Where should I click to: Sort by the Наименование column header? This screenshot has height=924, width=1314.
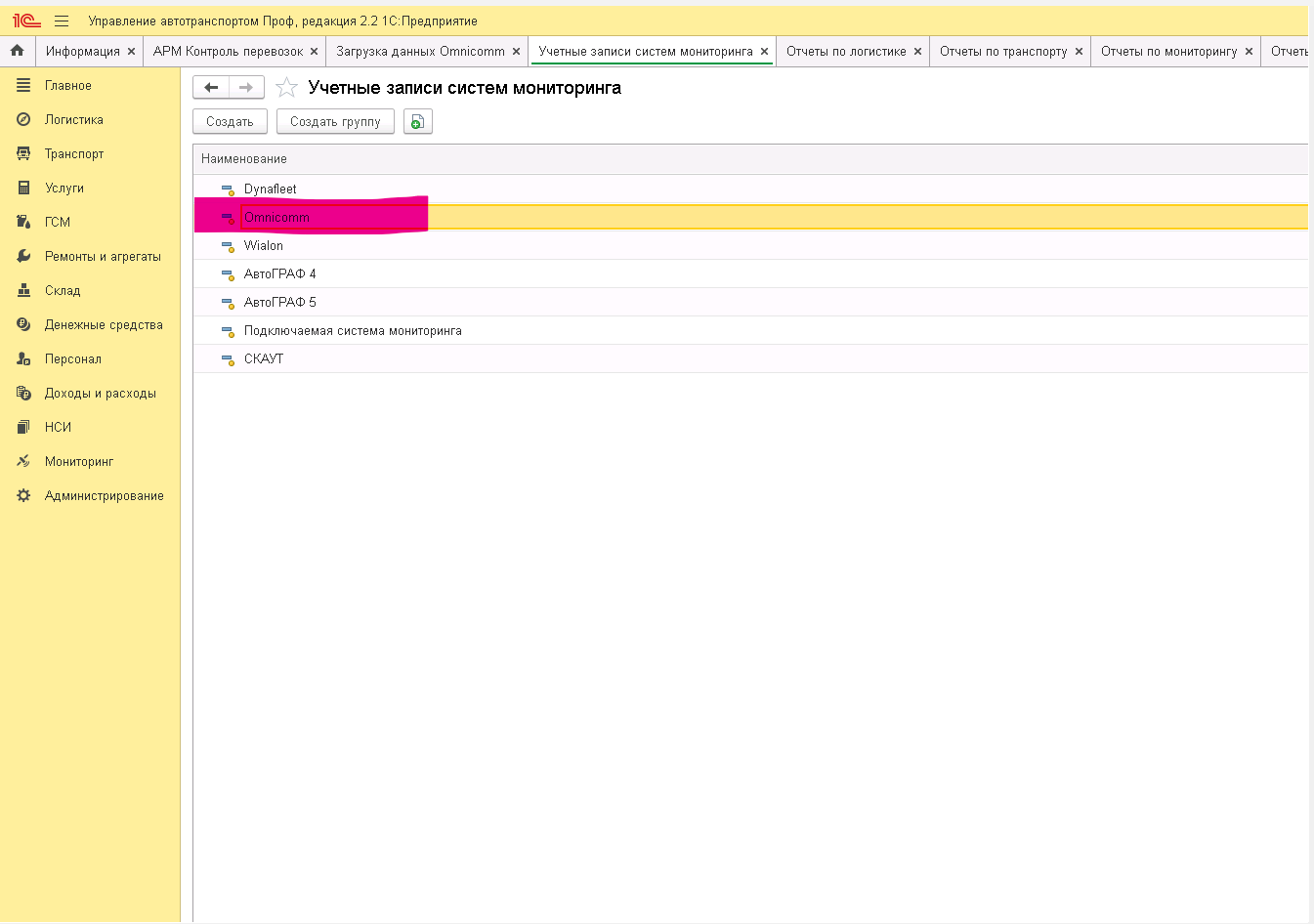click(x=244, y=159)
